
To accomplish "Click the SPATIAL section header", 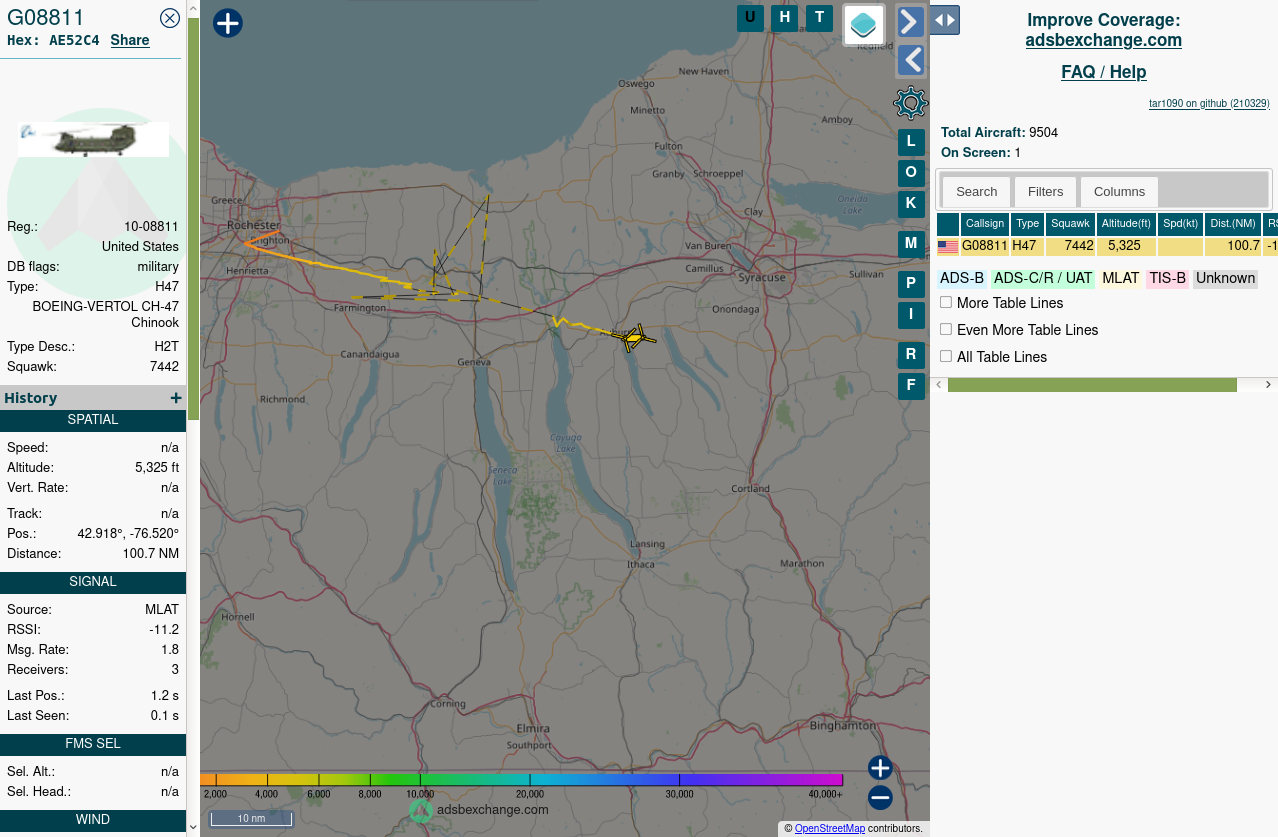I will click(x=93, y=420).
